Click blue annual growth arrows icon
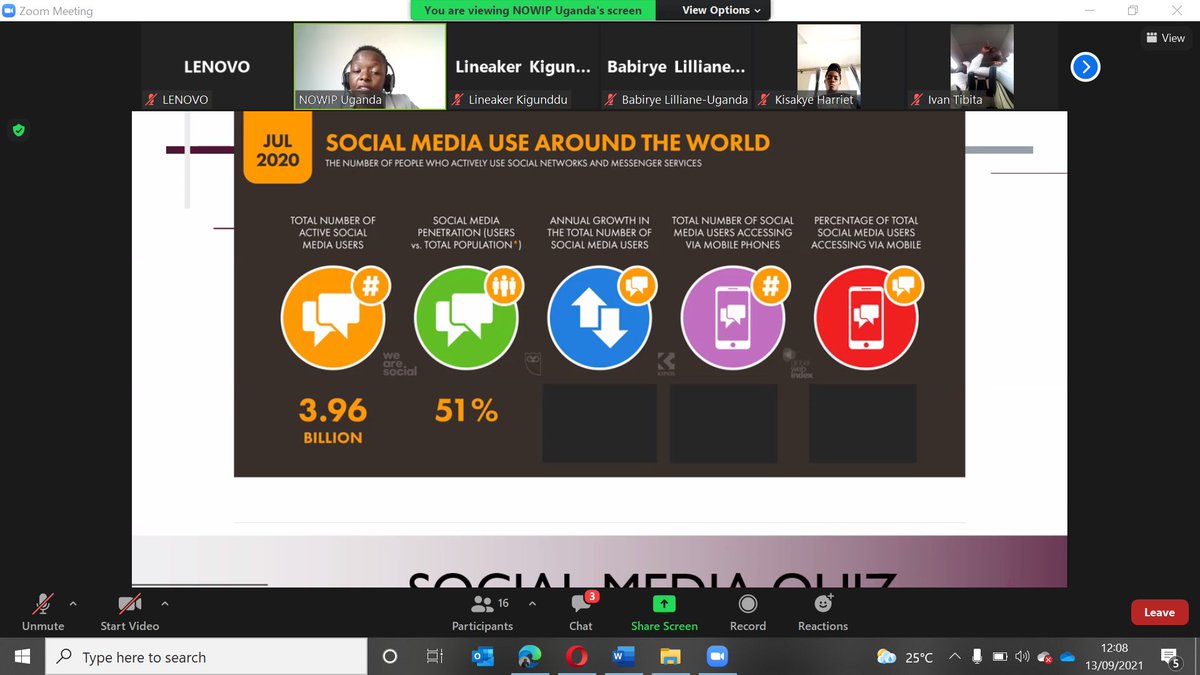This screenshot has width=1200, height=675. point(600,319)
